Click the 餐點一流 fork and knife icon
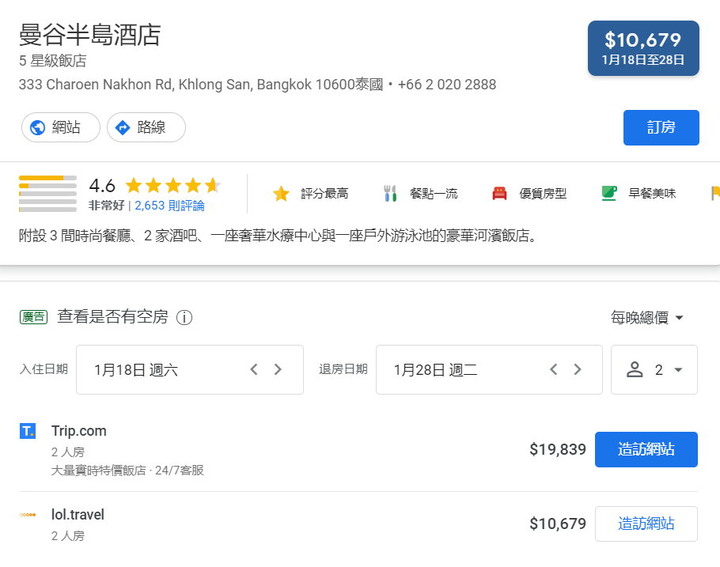720x567 pixels. pos(390,194)
